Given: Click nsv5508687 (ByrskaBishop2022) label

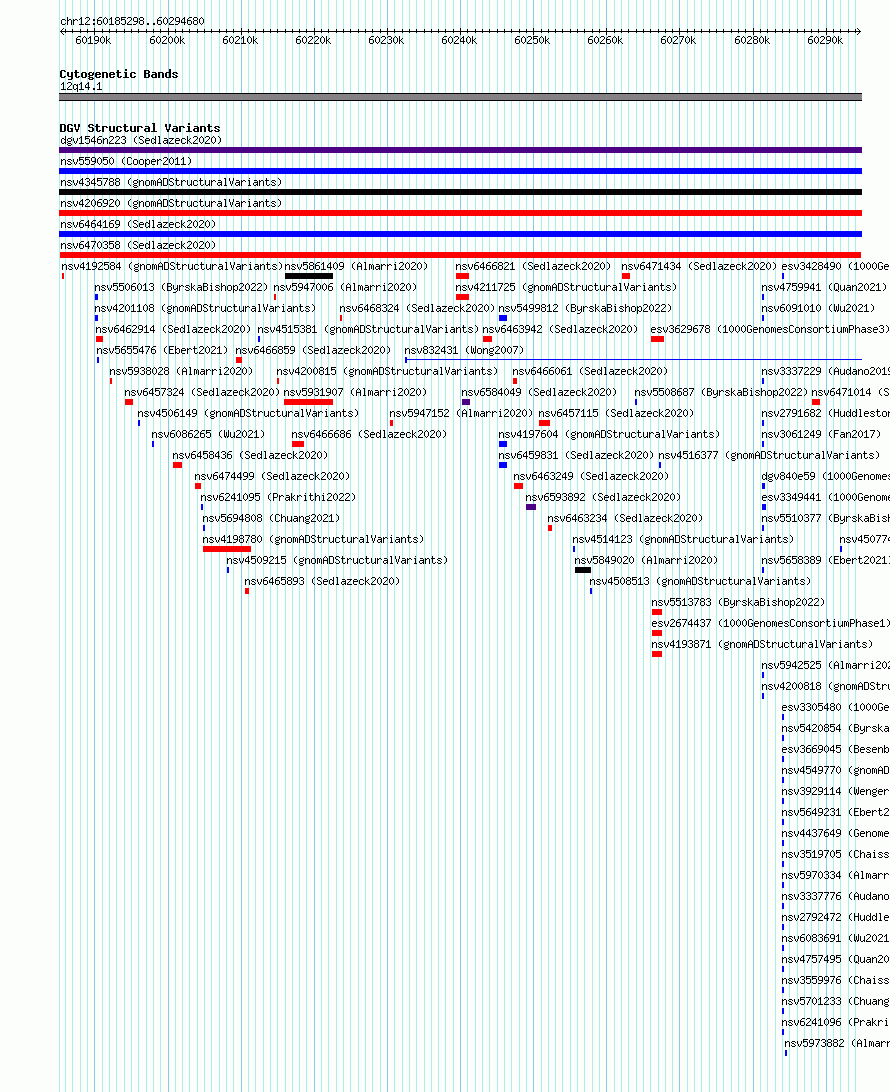Looking at the screenshot, I should (721, 392).
